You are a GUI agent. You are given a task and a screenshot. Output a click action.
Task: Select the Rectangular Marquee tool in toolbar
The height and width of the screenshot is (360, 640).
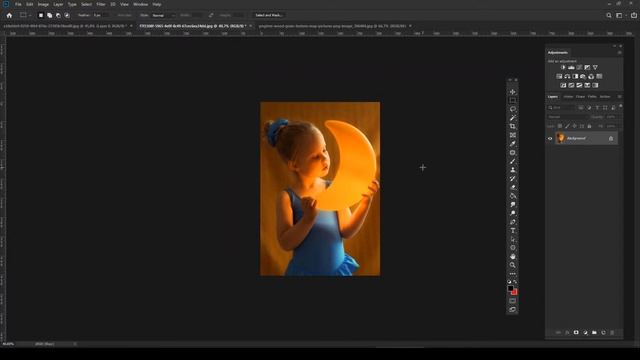coord(513,100)
